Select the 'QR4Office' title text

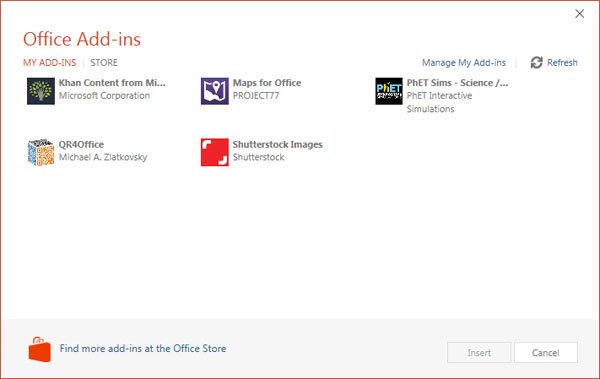[x=81, y=144]
